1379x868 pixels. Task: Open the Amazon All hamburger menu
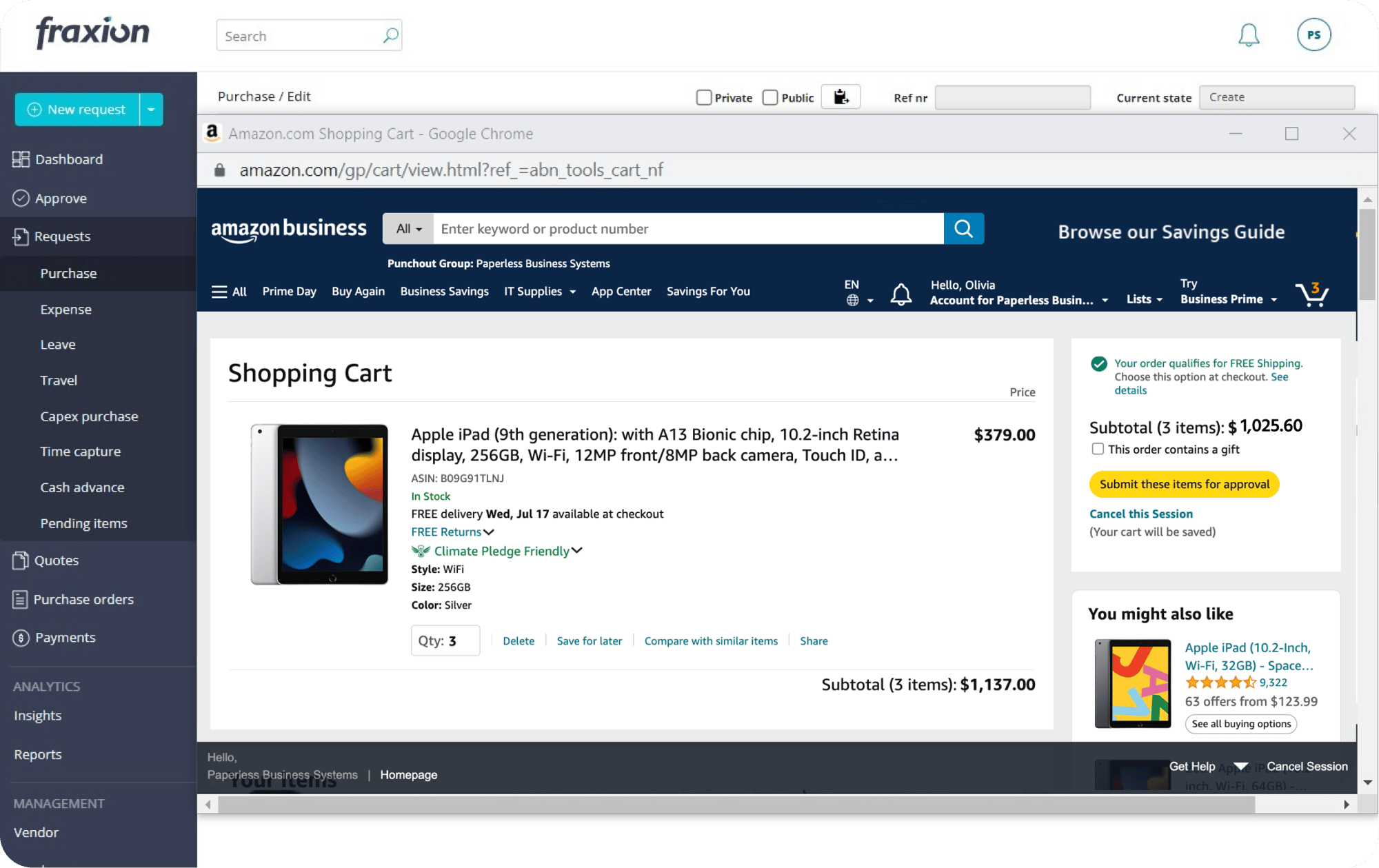tap(230, 292)
